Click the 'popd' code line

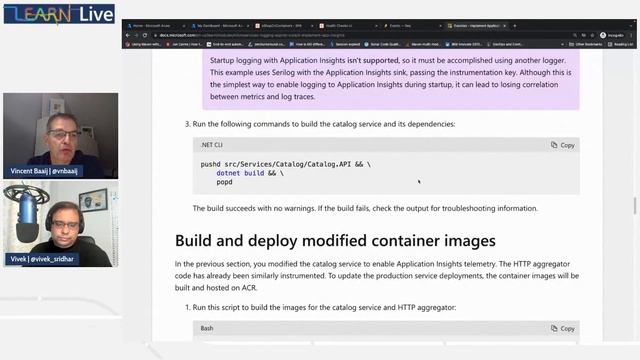pos(224,182)
